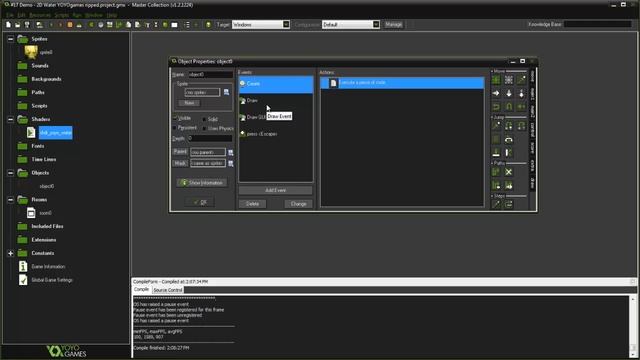
Task: Switch to the Source Control tab
Action: (x=168, y=290)
